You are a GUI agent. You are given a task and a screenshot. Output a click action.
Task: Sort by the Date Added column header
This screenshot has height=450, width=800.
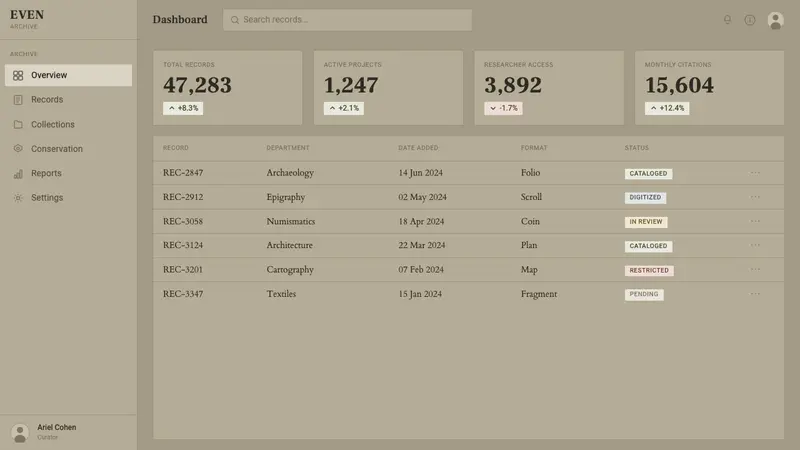coord(418,148)
